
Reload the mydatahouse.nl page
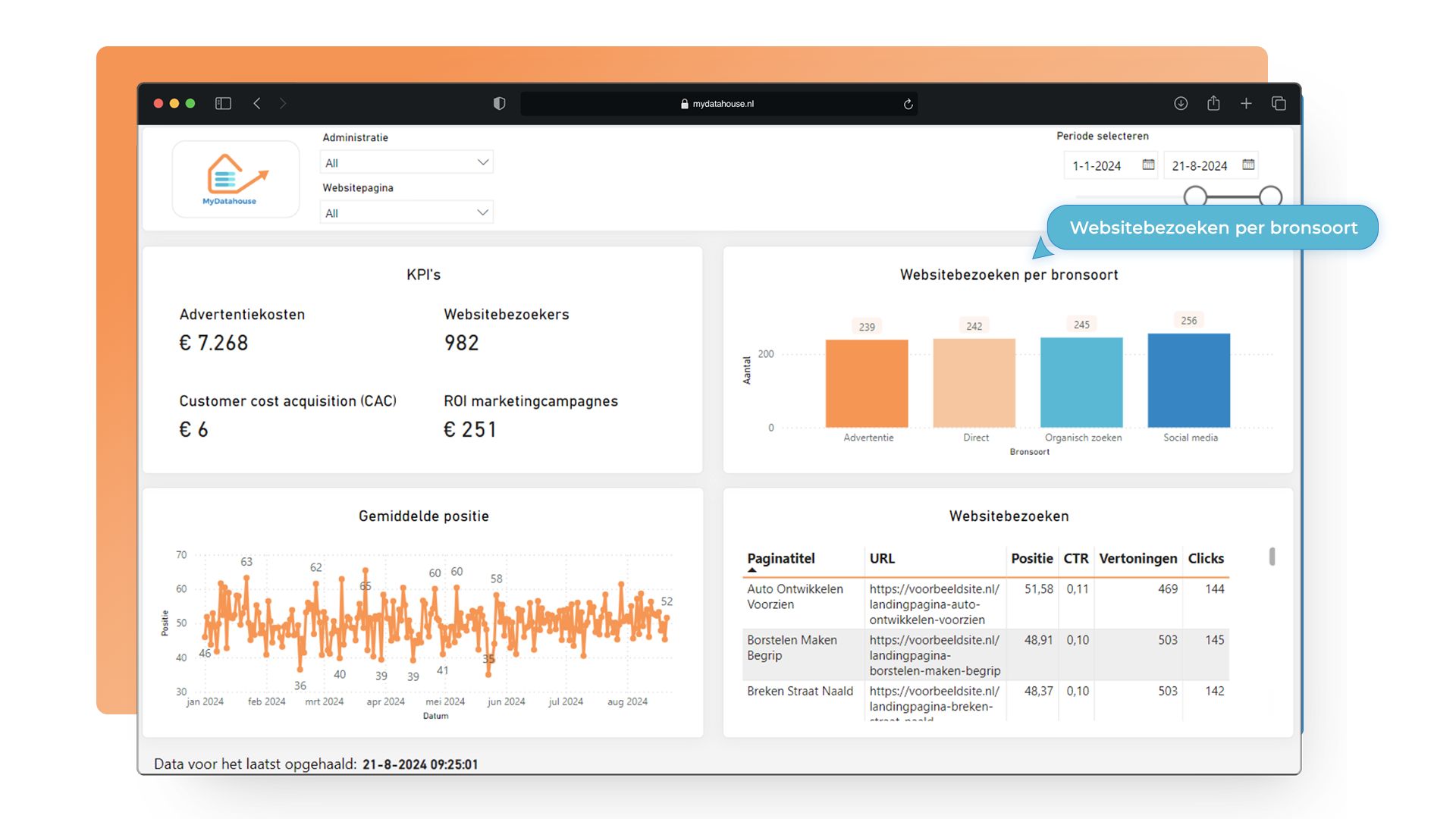click(x=908, y=104)
